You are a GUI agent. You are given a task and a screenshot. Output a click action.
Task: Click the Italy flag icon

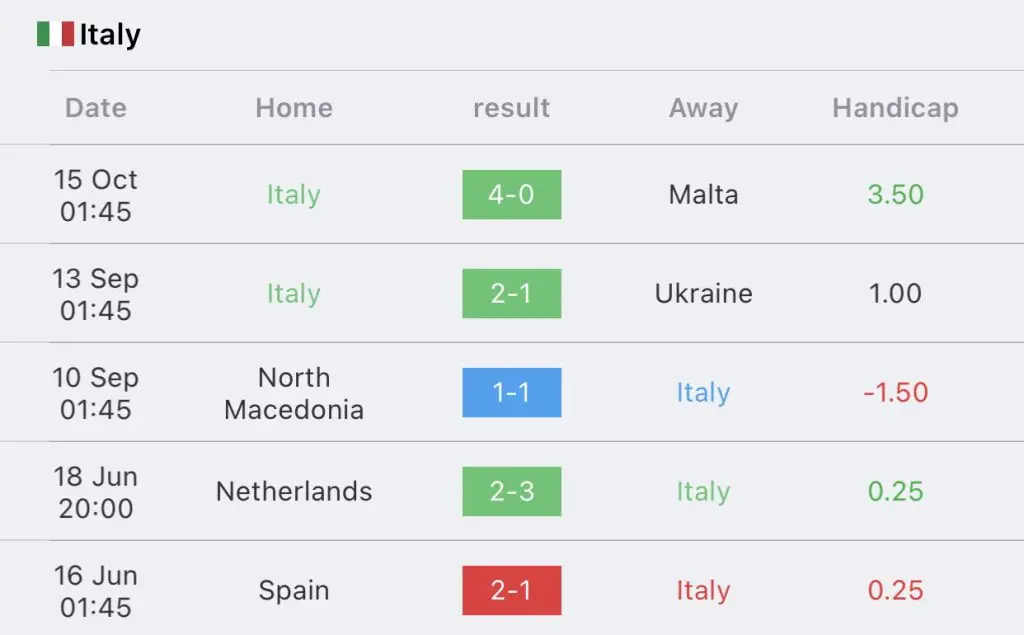click(x=56, y=34)
